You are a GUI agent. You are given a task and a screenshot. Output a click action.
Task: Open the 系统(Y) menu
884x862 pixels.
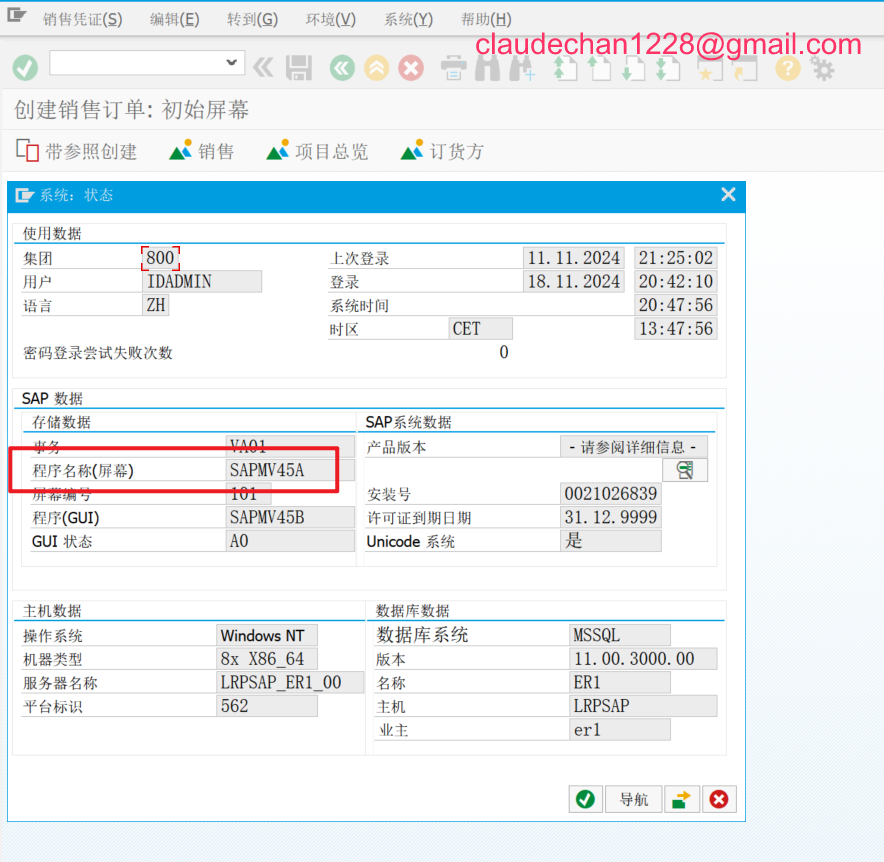pos(408,19)
